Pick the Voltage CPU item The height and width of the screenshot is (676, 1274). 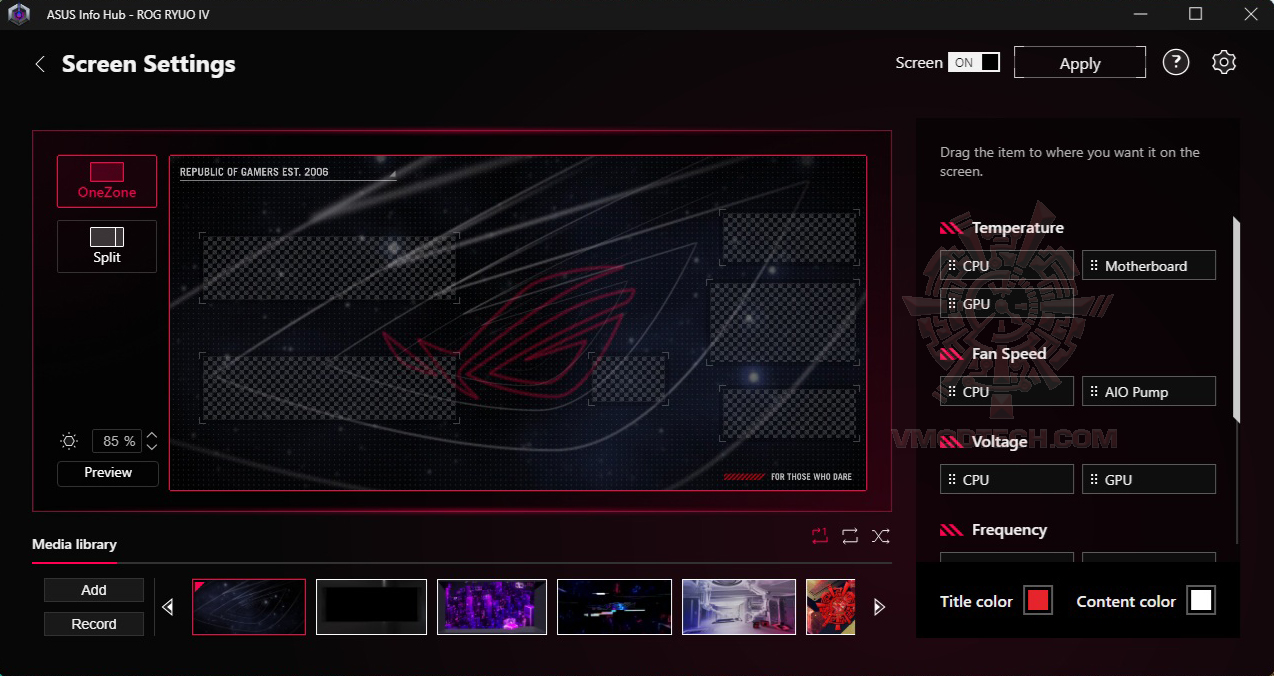(1007, 480)
